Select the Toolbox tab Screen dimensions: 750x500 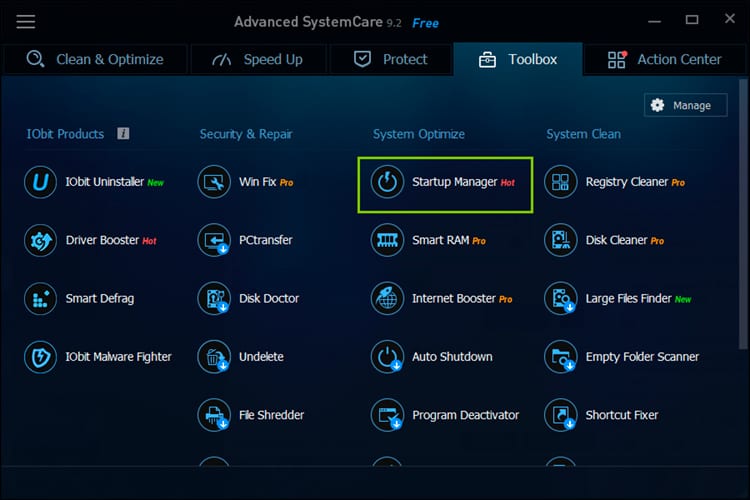518,59
